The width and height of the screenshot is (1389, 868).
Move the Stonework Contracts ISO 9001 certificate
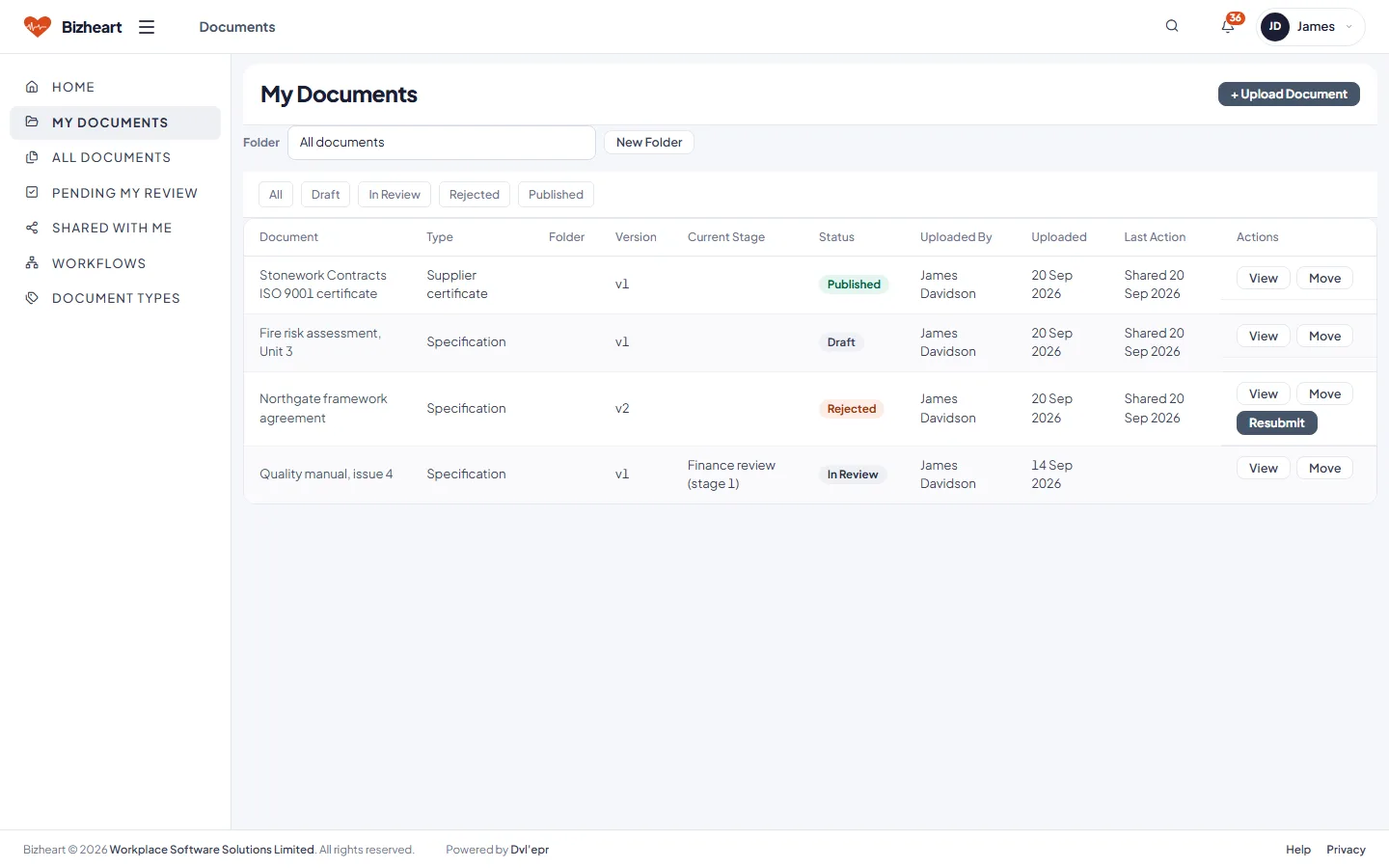(x=1325, y=279)
